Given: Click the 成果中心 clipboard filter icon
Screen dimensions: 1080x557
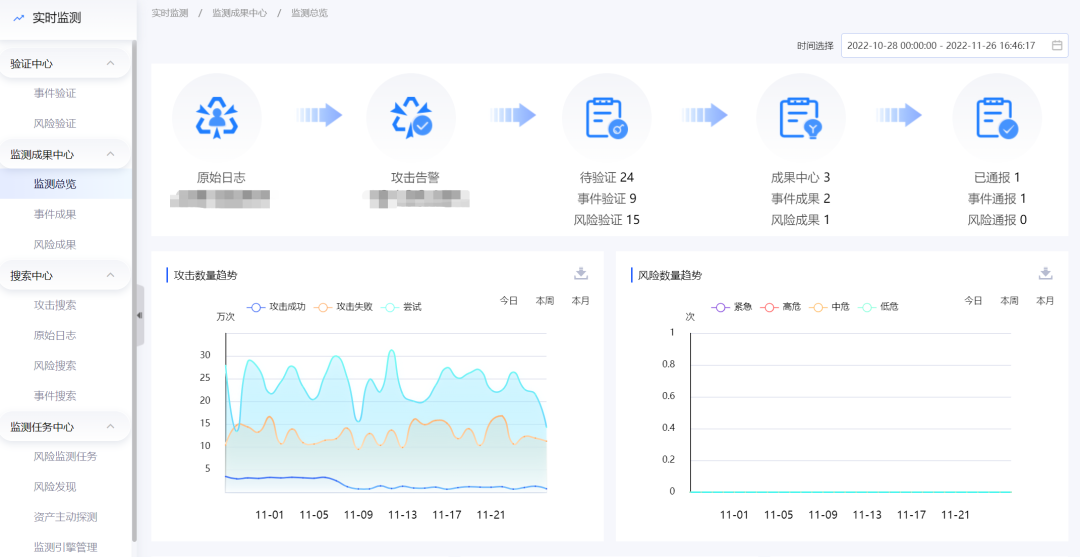Looking at the screenshot, I should point(800,117).
